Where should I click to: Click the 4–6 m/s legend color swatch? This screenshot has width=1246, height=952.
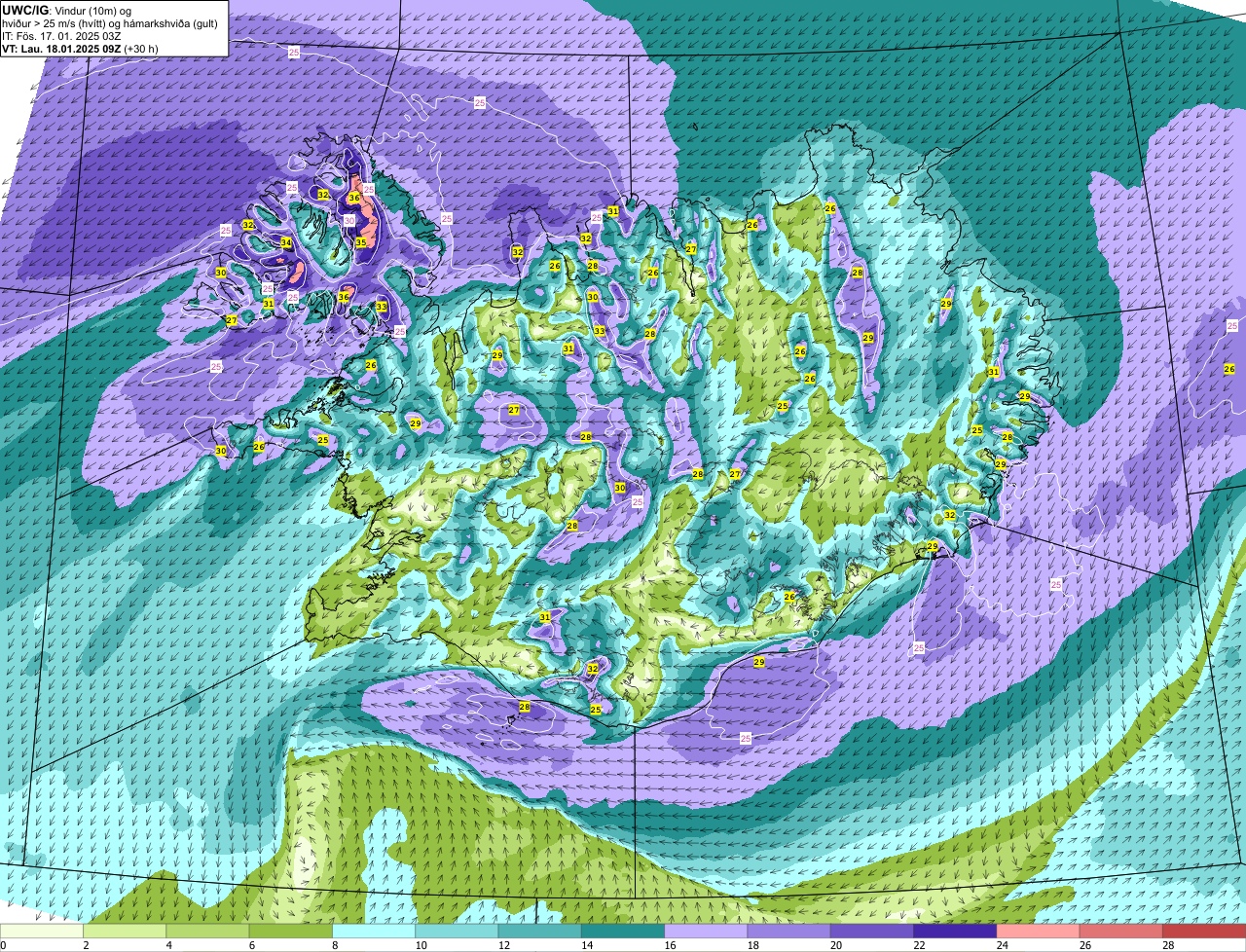[x=207, y=931]
